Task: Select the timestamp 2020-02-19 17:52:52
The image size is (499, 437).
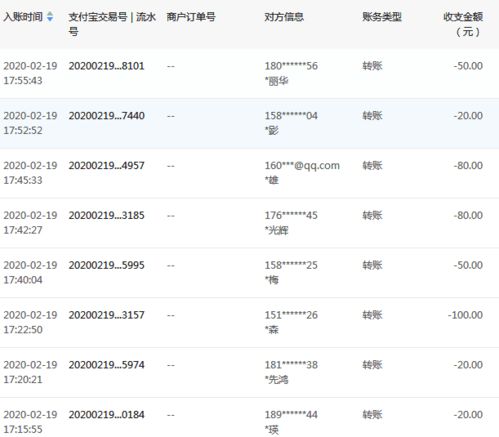Action: click(x=30, y=123)
